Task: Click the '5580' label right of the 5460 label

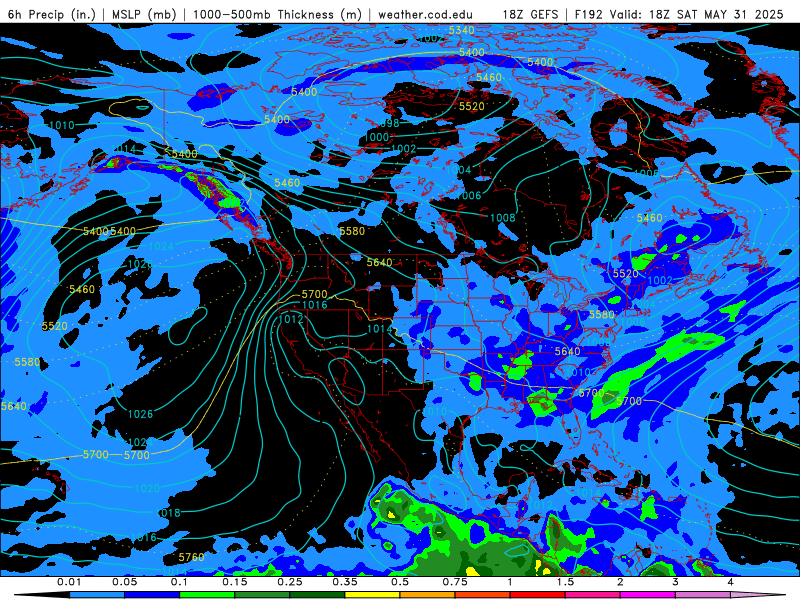Action: point(352,231)
